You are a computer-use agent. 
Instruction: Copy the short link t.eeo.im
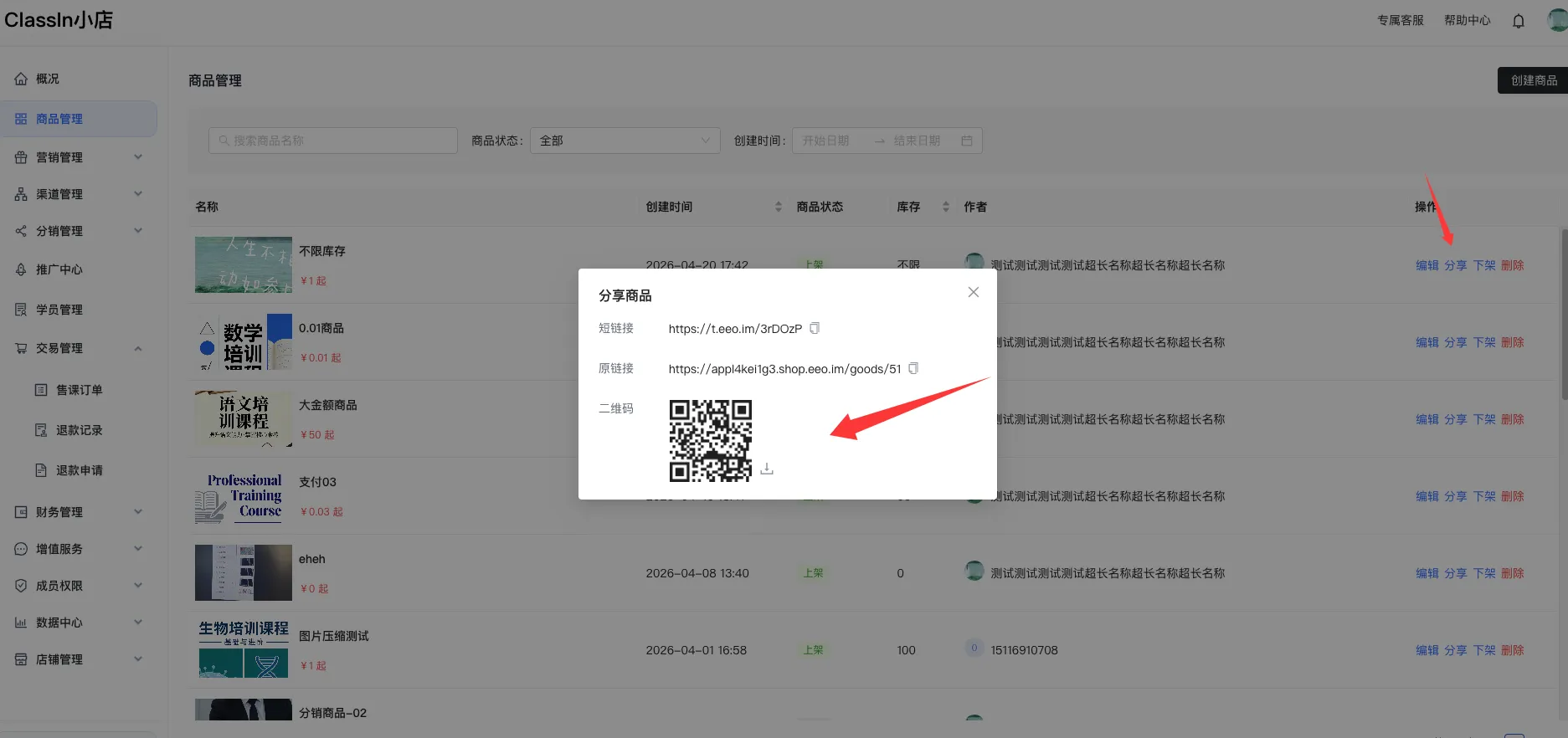click(x=815, y=328)
